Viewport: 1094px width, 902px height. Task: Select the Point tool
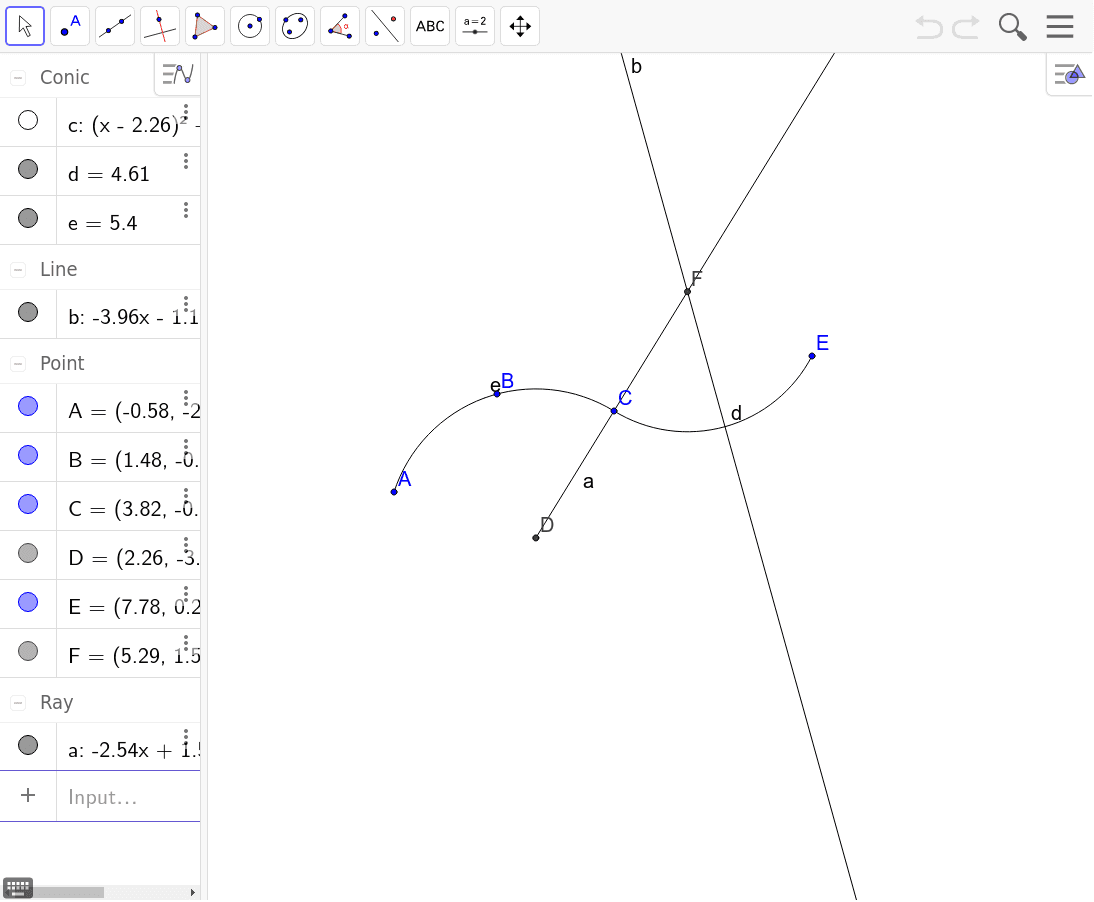coord(70,27)
